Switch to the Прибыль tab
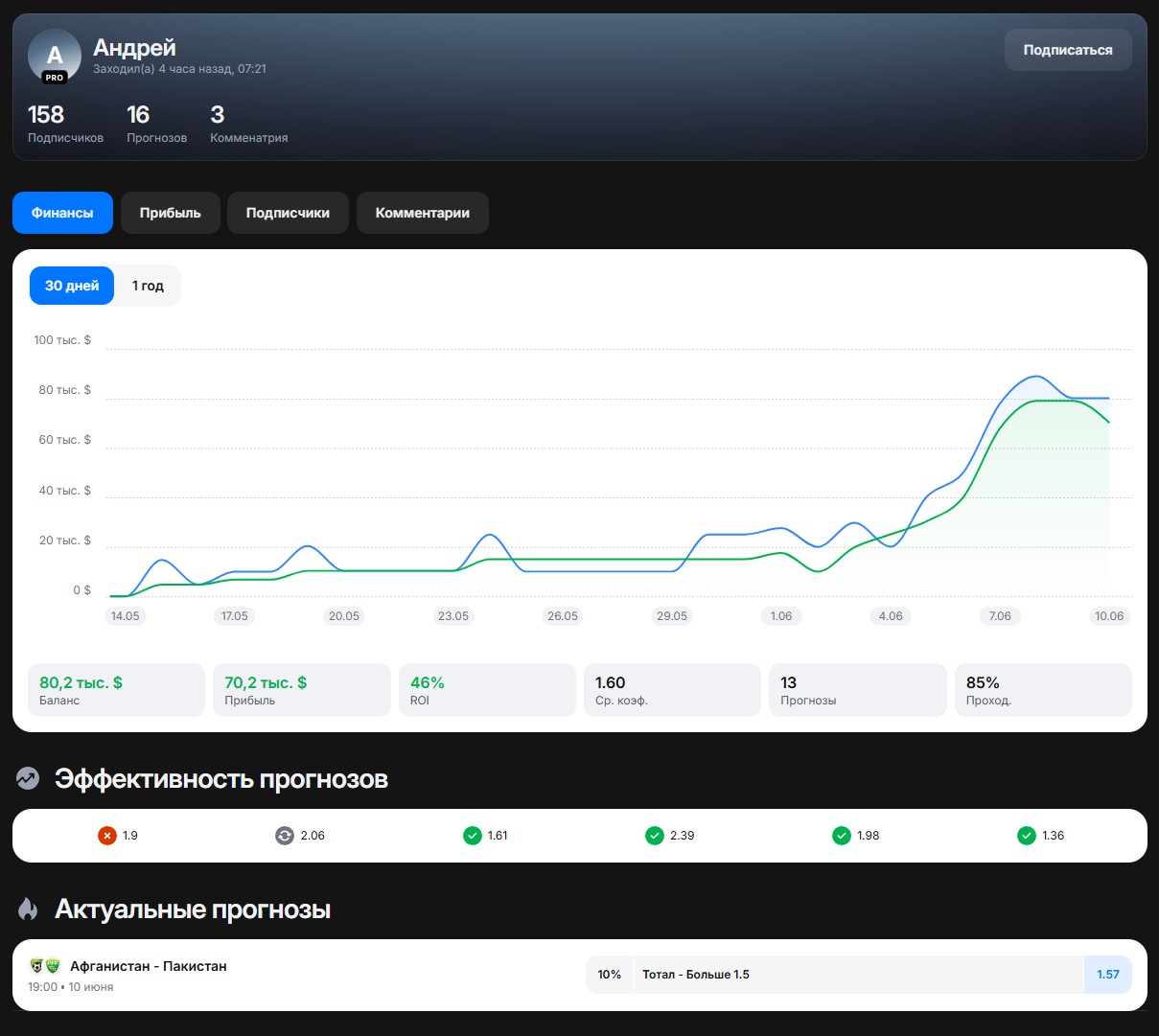This screenshot has width=1159, height=1036. 171,213
